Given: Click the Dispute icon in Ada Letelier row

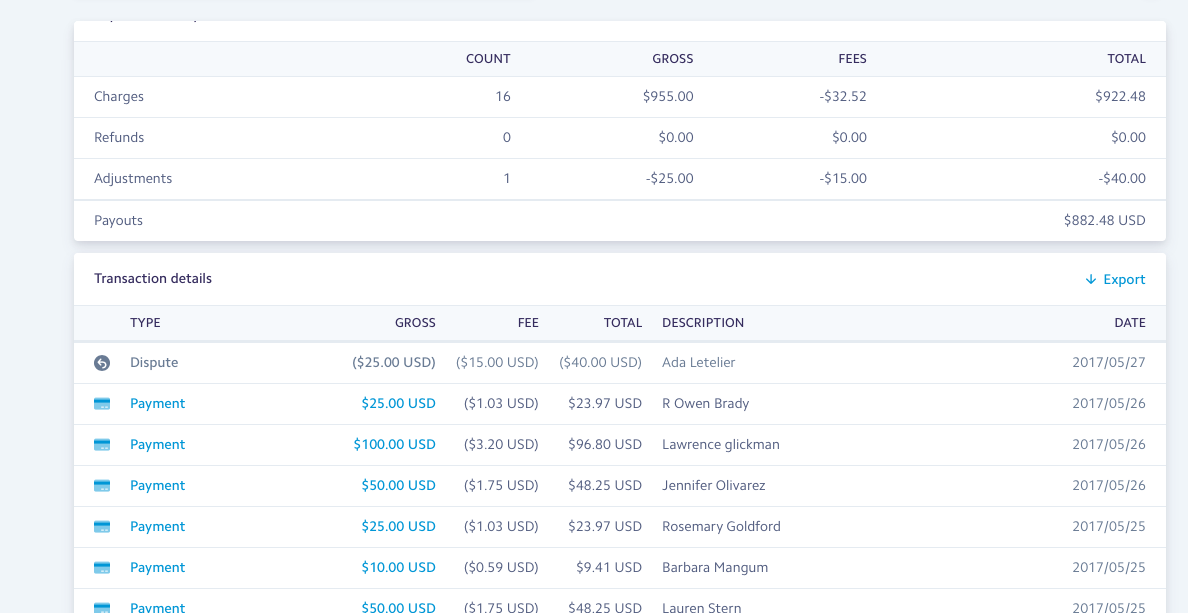Looking at the screenshot, I should tap(102, 363).
